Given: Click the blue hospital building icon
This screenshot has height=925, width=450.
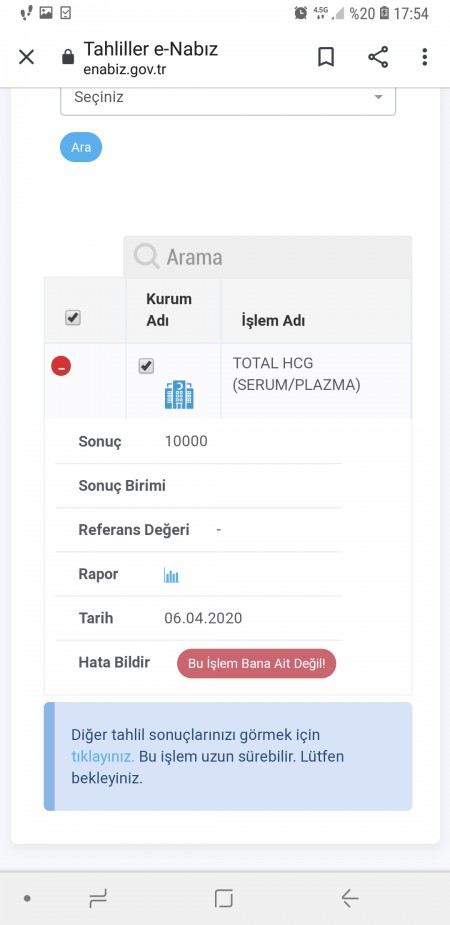Looking at the screenshot, I should (x=179, y=395).
